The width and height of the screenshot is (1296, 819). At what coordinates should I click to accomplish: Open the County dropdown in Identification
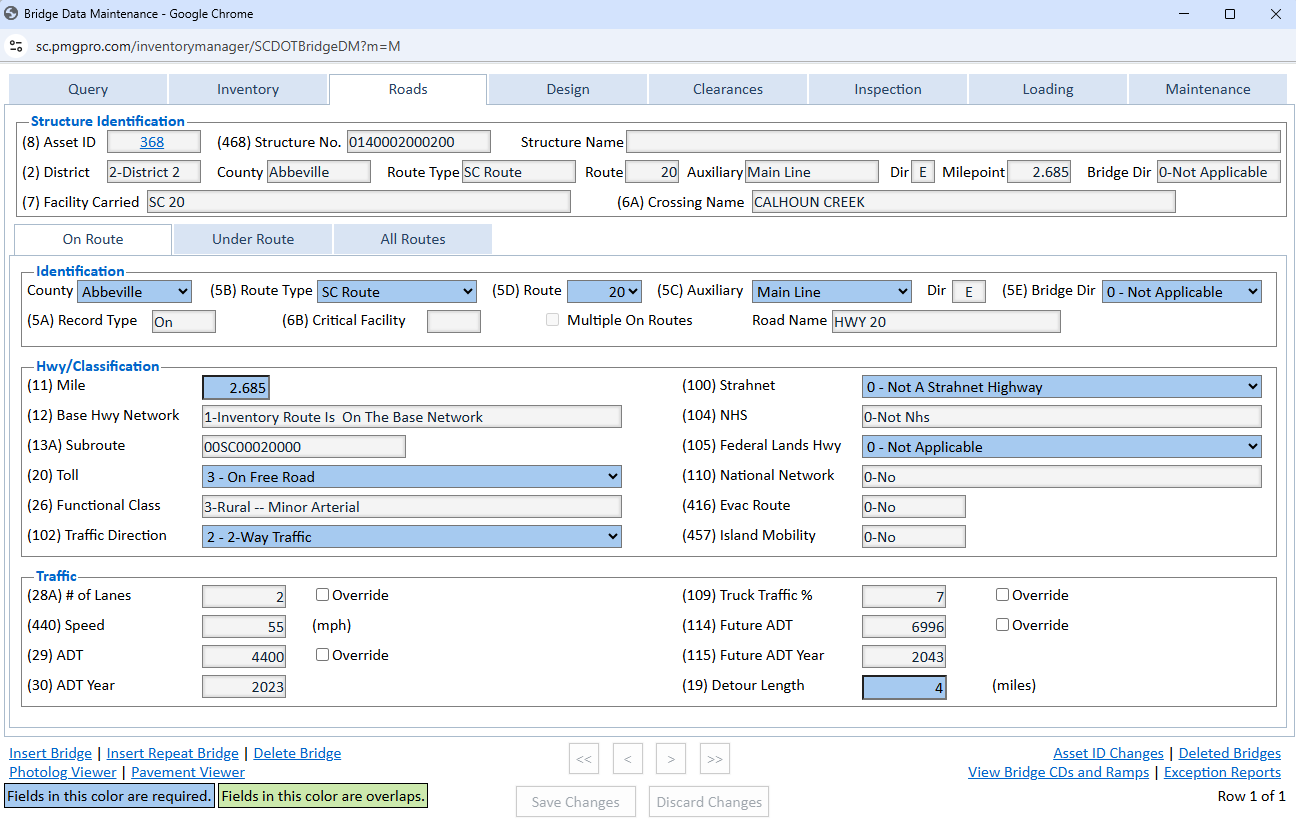tap(135, 292)
